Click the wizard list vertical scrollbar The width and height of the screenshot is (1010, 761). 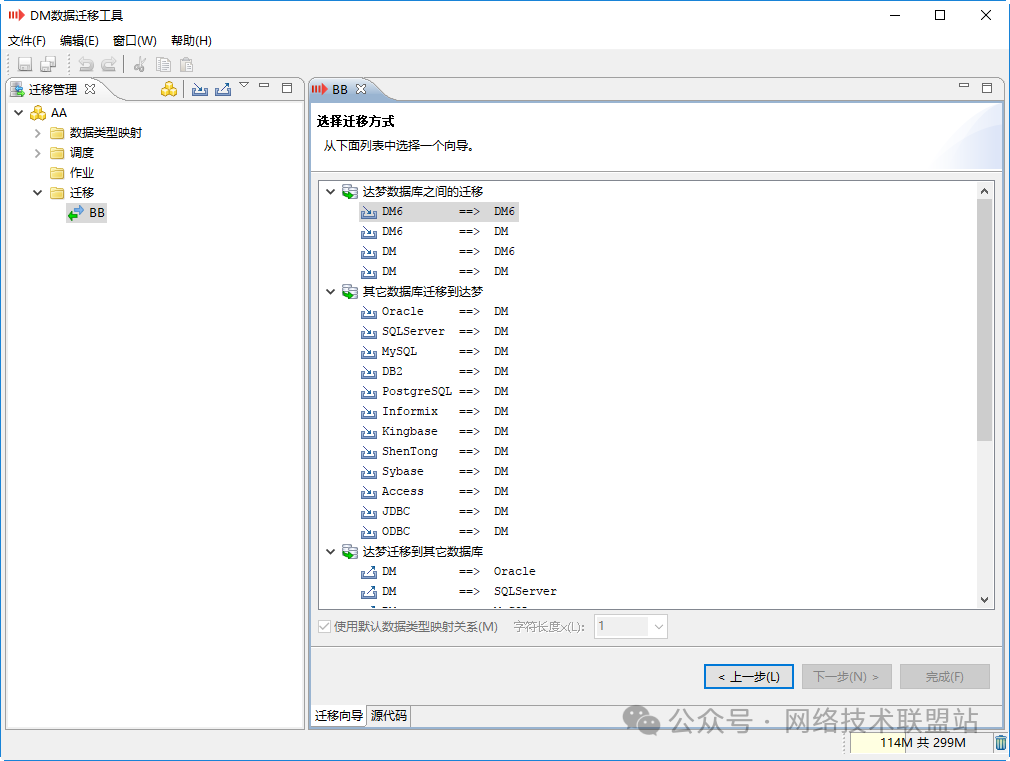(x=984, y=320)
